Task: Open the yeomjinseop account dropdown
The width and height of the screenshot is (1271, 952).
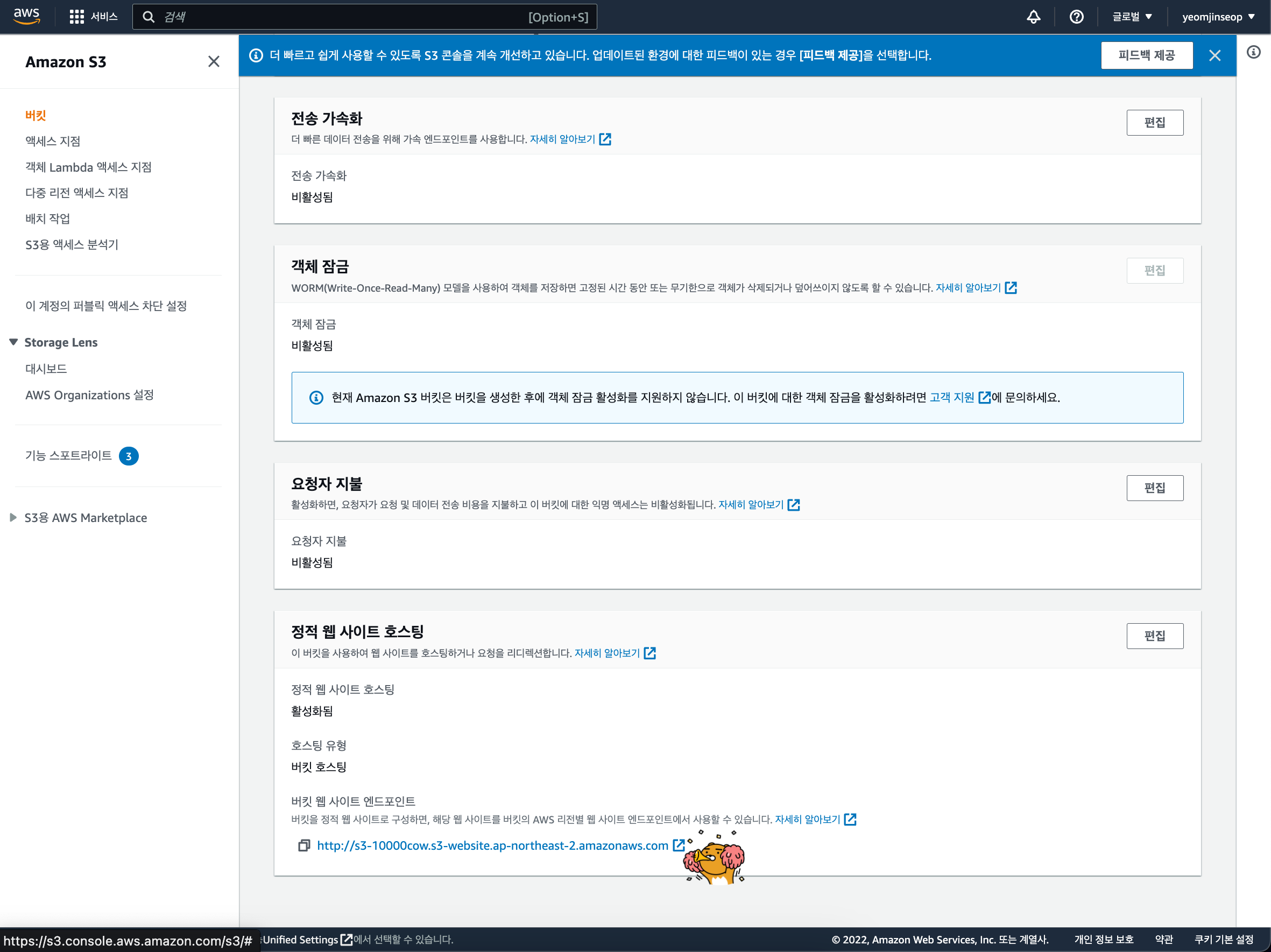Action: tap(1218, 17)
